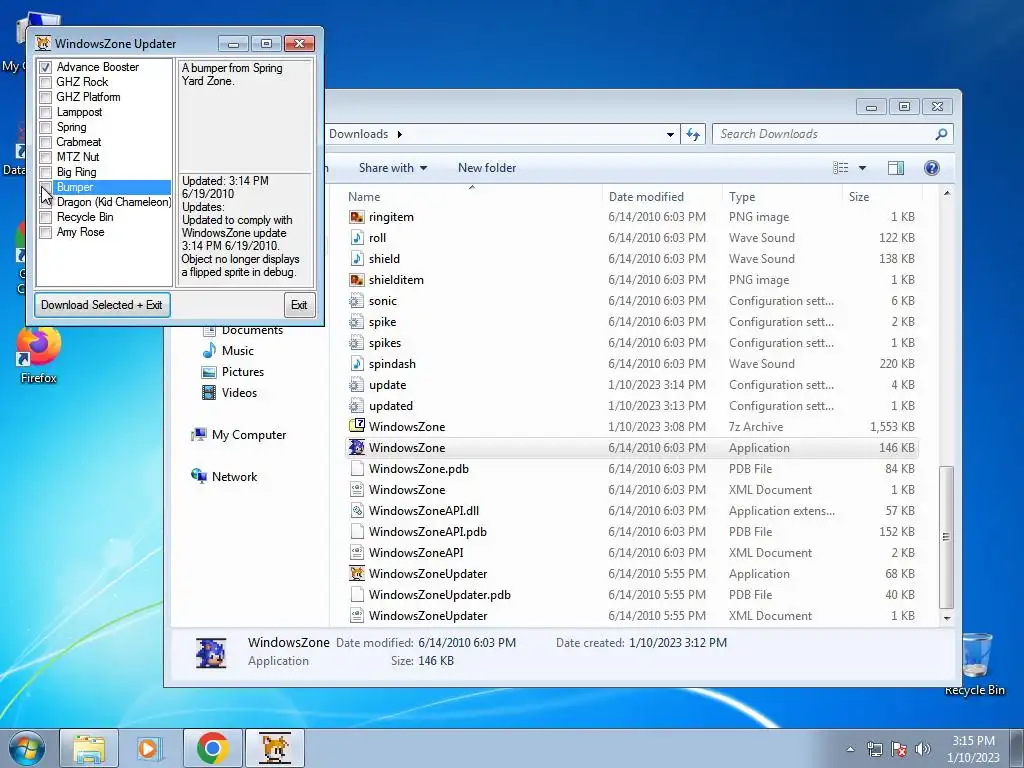Select the WindowsZone Application Sonic icon
1024x768 pixels.
point(357,447)
